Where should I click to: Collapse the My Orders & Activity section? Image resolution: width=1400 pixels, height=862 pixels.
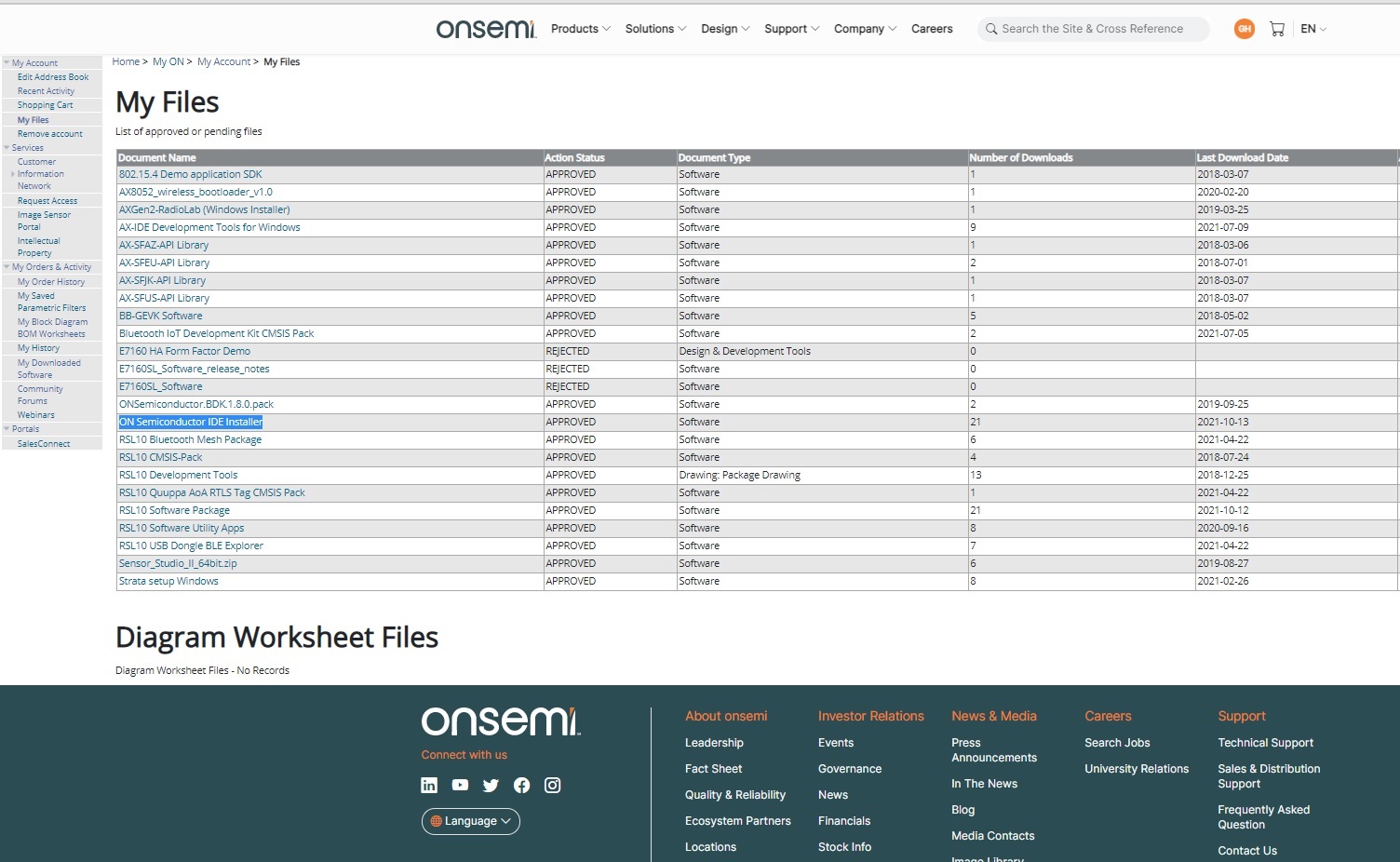[x=7, y=267]
